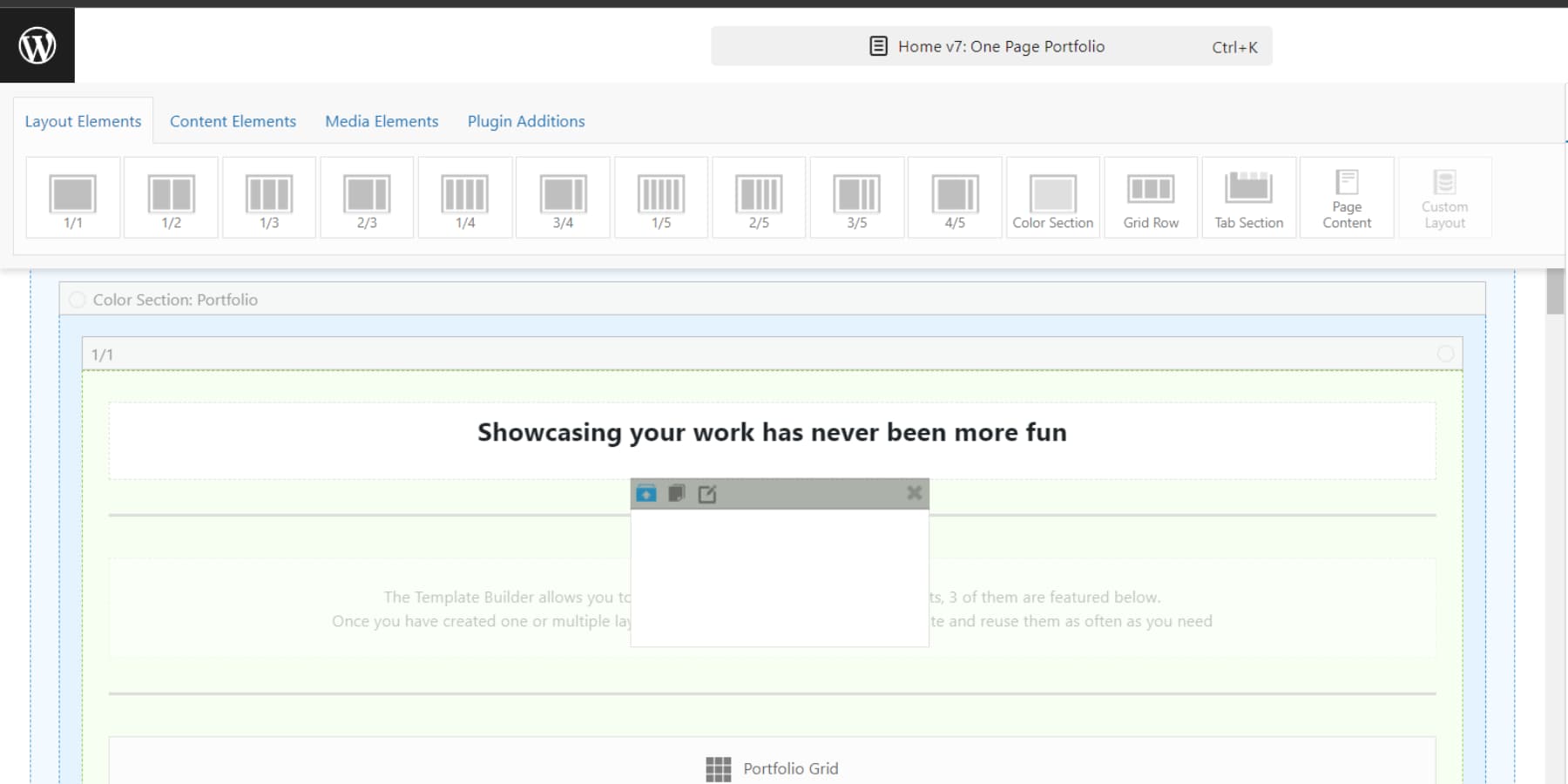Click the vertical scrollbar thumb
1568x784 pixels.
tap(1555, 291)
